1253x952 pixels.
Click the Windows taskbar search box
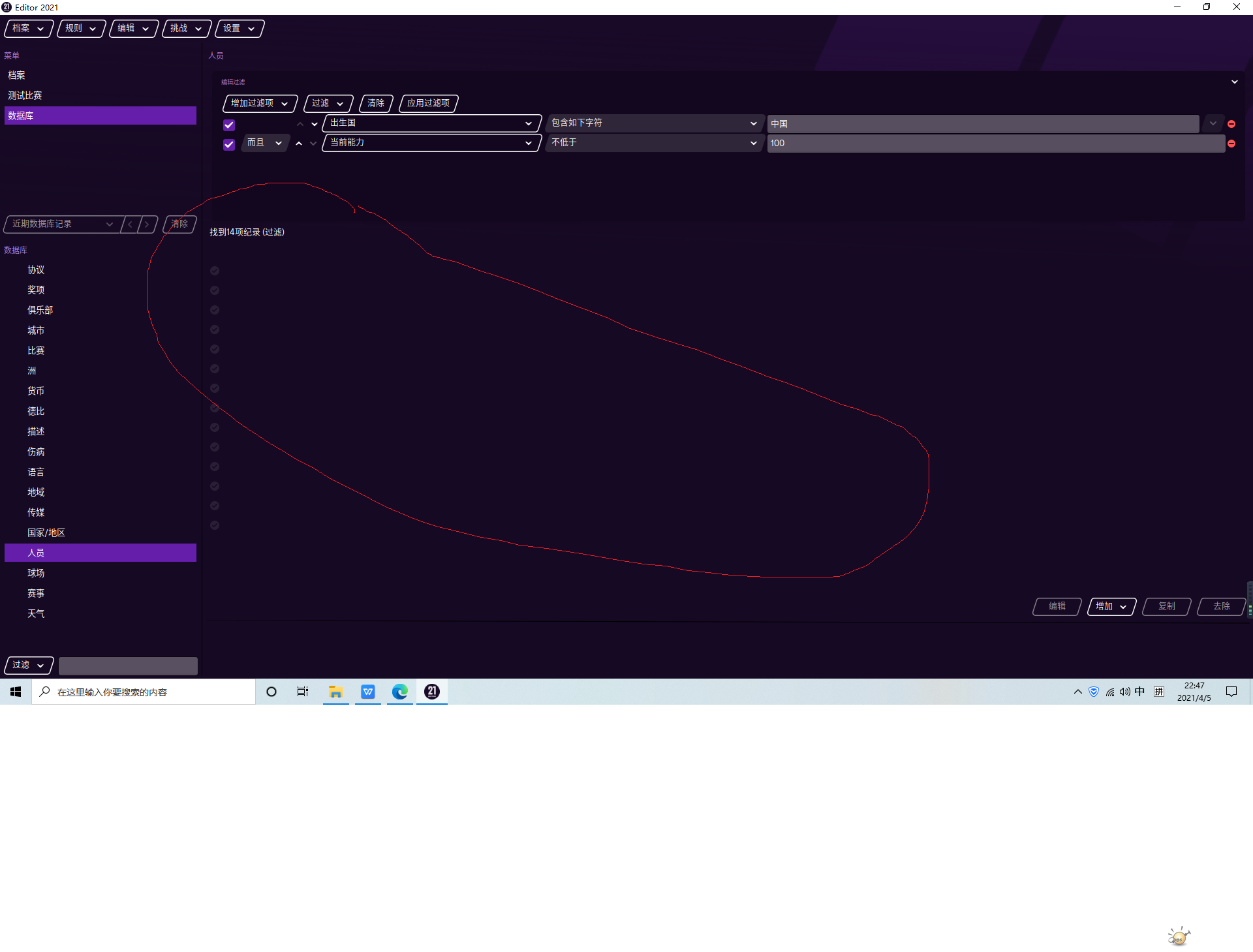point(144,692)
